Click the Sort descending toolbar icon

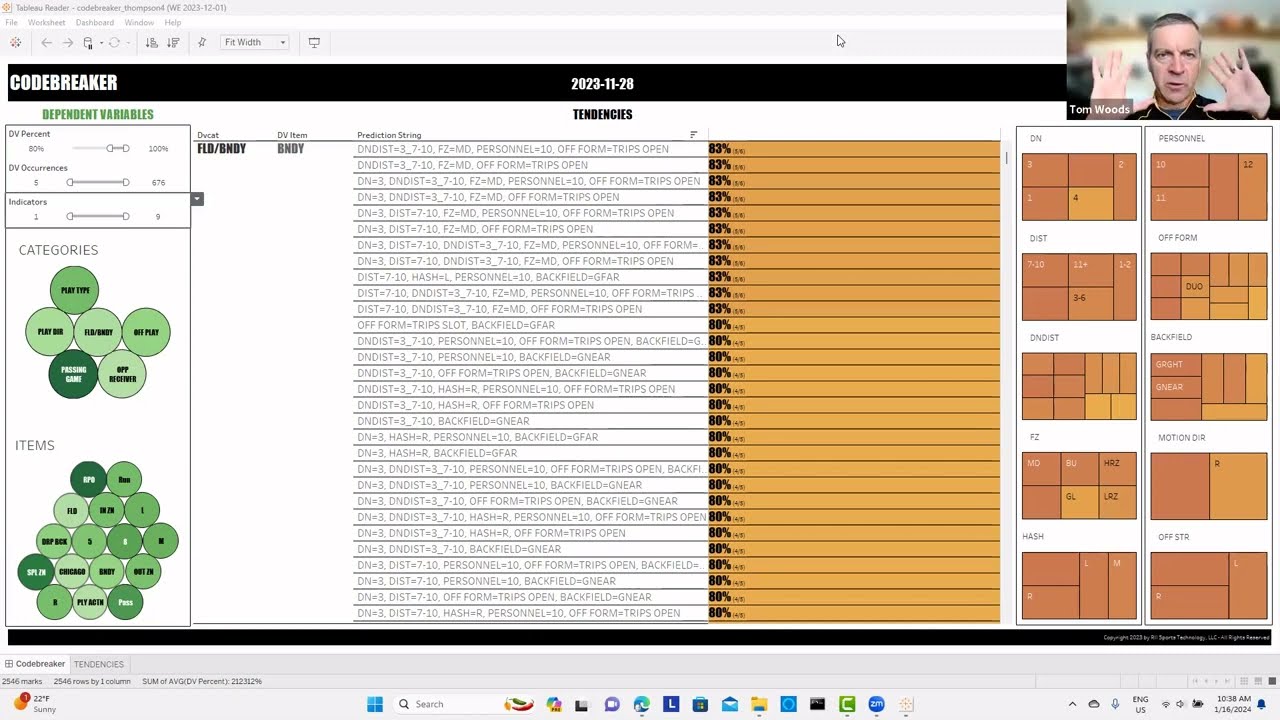pos(173,42)
